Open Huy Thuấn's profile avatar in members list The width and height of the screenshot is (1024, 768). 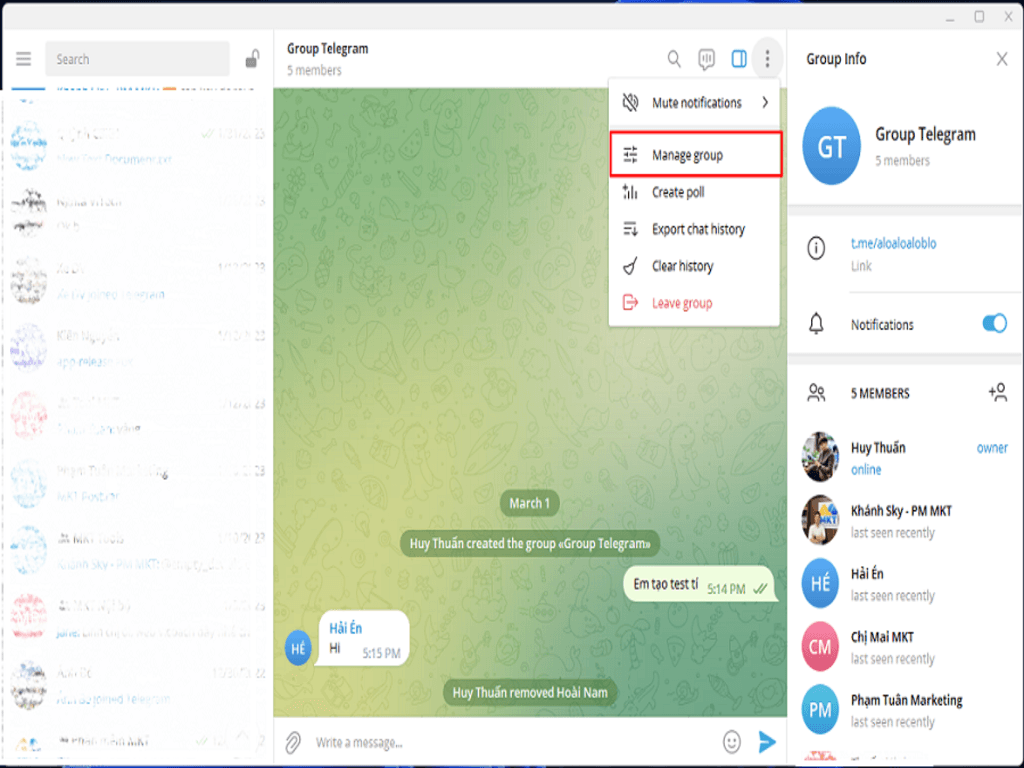point(819,457)
